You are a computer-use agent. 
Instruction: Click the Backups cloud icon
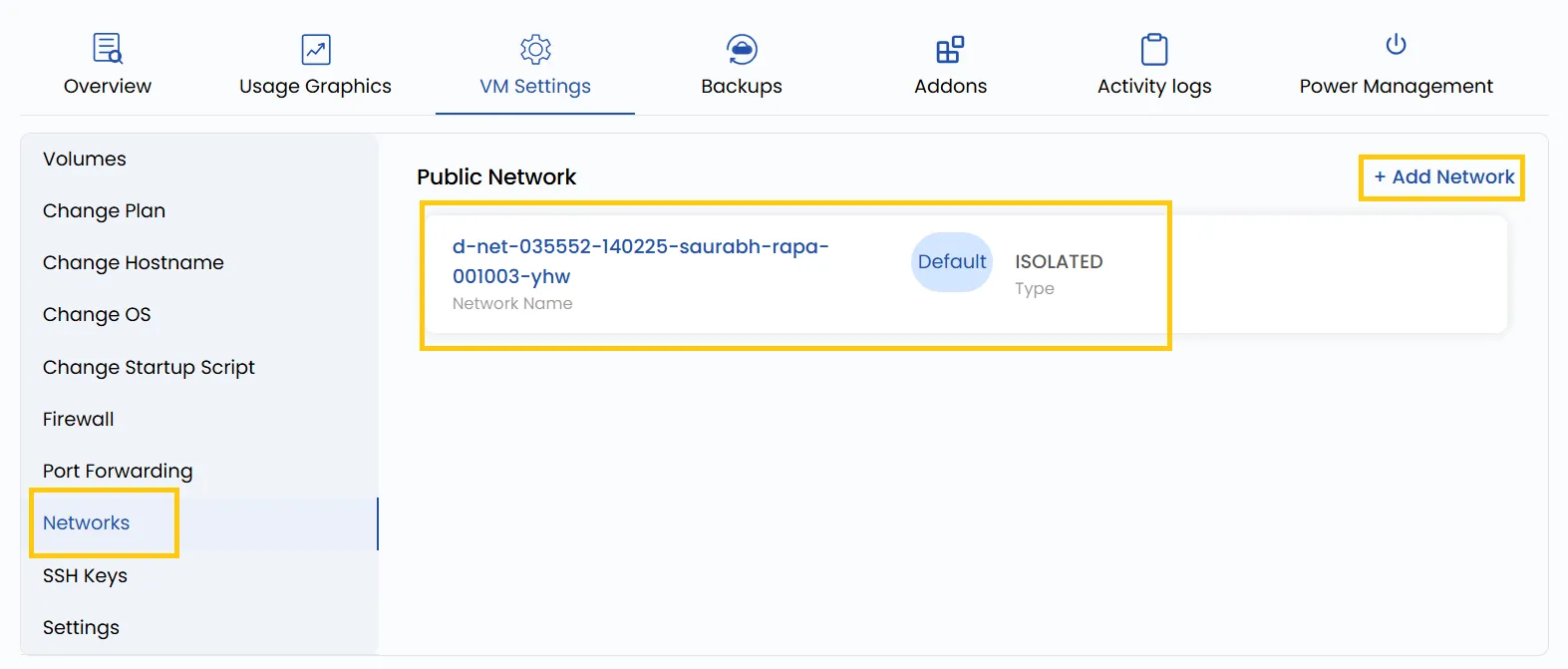coord(742,49)
